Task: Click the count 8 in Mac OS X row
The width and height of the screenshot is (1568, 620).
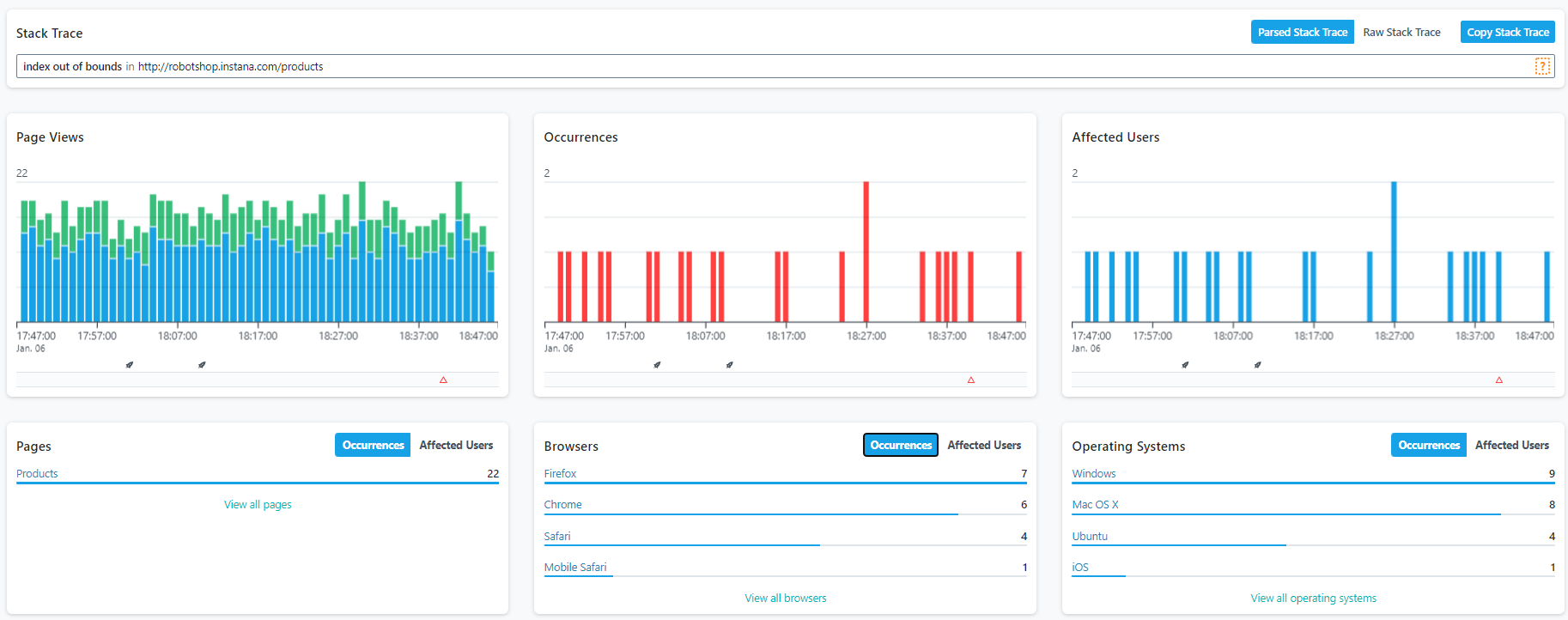Action: click(x=1552, y=504)
